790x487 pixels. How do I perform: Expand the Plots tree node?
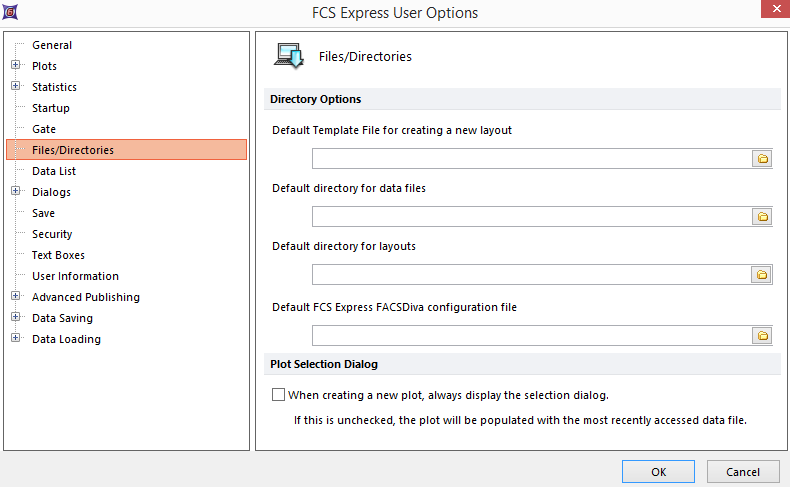click(x=16, y=66)
